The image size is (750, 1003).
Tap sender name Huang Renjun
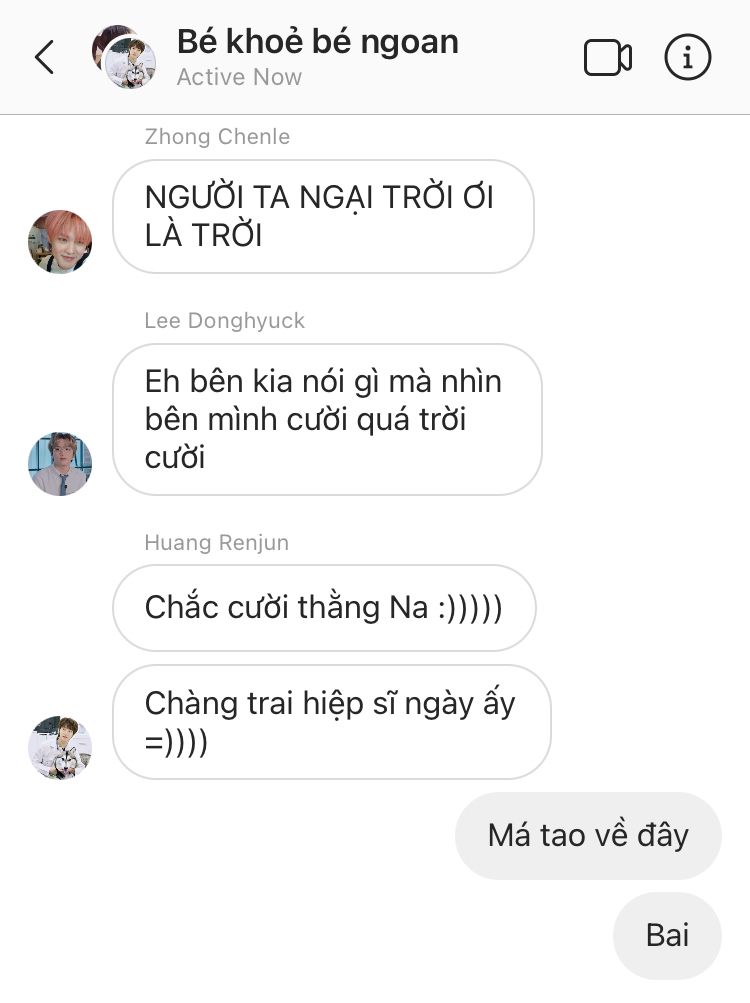216,542
